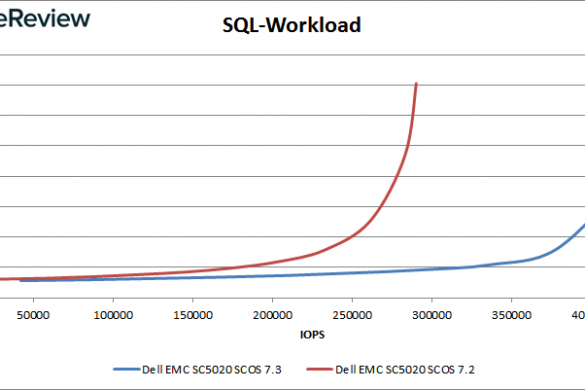Click the 350000 x-axis label
The width and height of the screenshot is (585, 390).
(512, 315)
